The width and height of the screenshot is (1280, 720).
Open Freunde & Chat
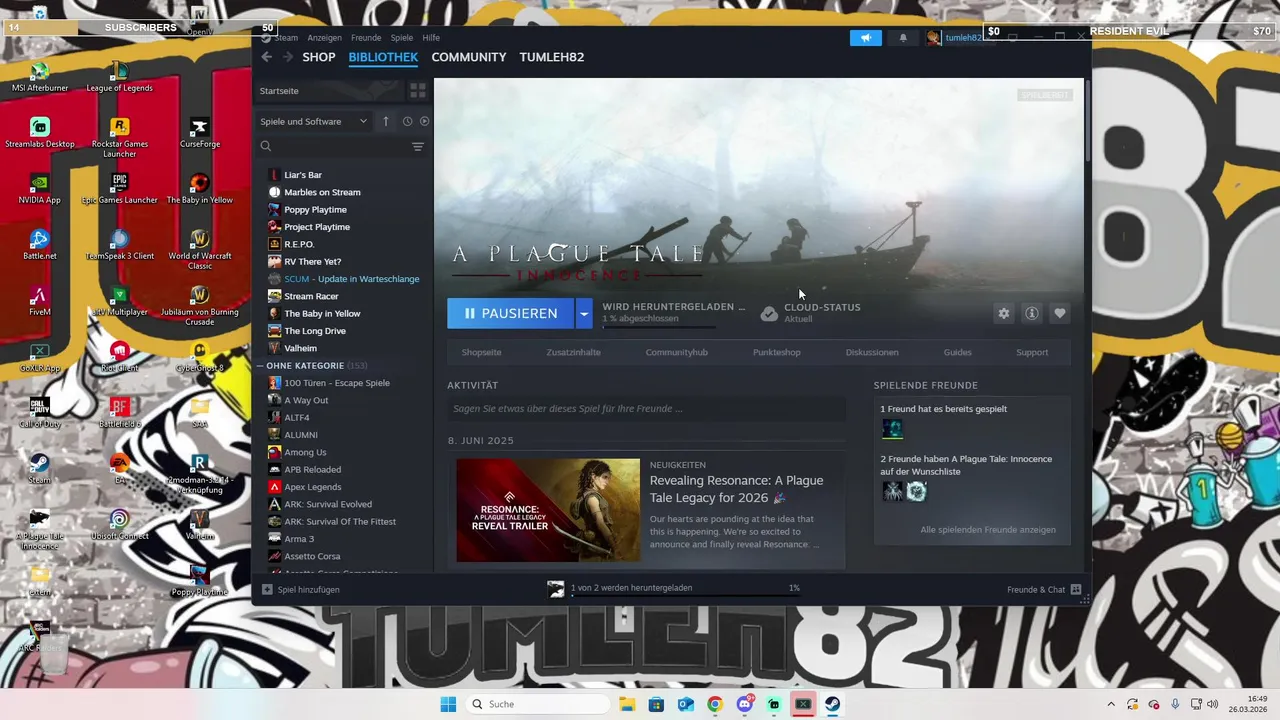point(1044,590)
